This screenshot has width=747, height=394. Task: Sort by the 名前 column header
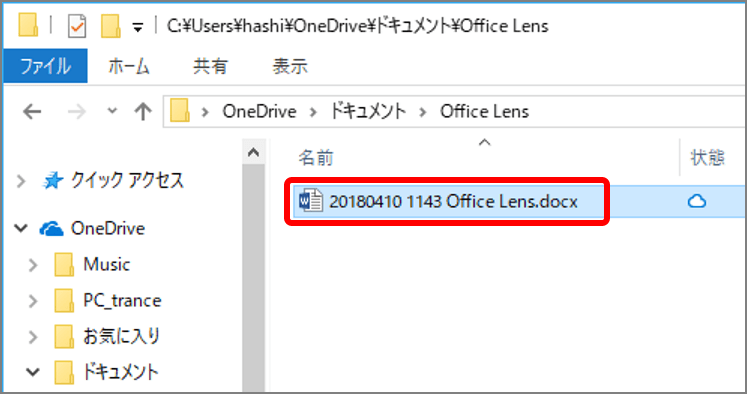(x=315, y=158)
